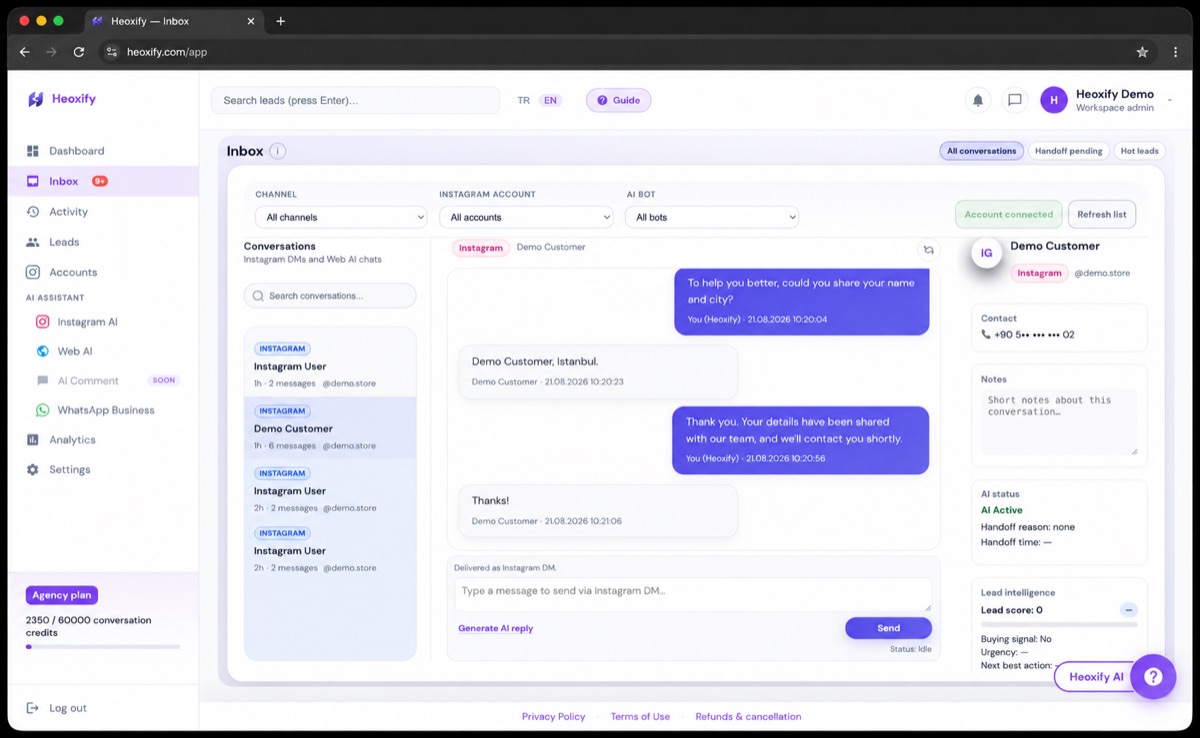
Task: Open Instagram AI assistant via its icon
Action: (43, 322)
